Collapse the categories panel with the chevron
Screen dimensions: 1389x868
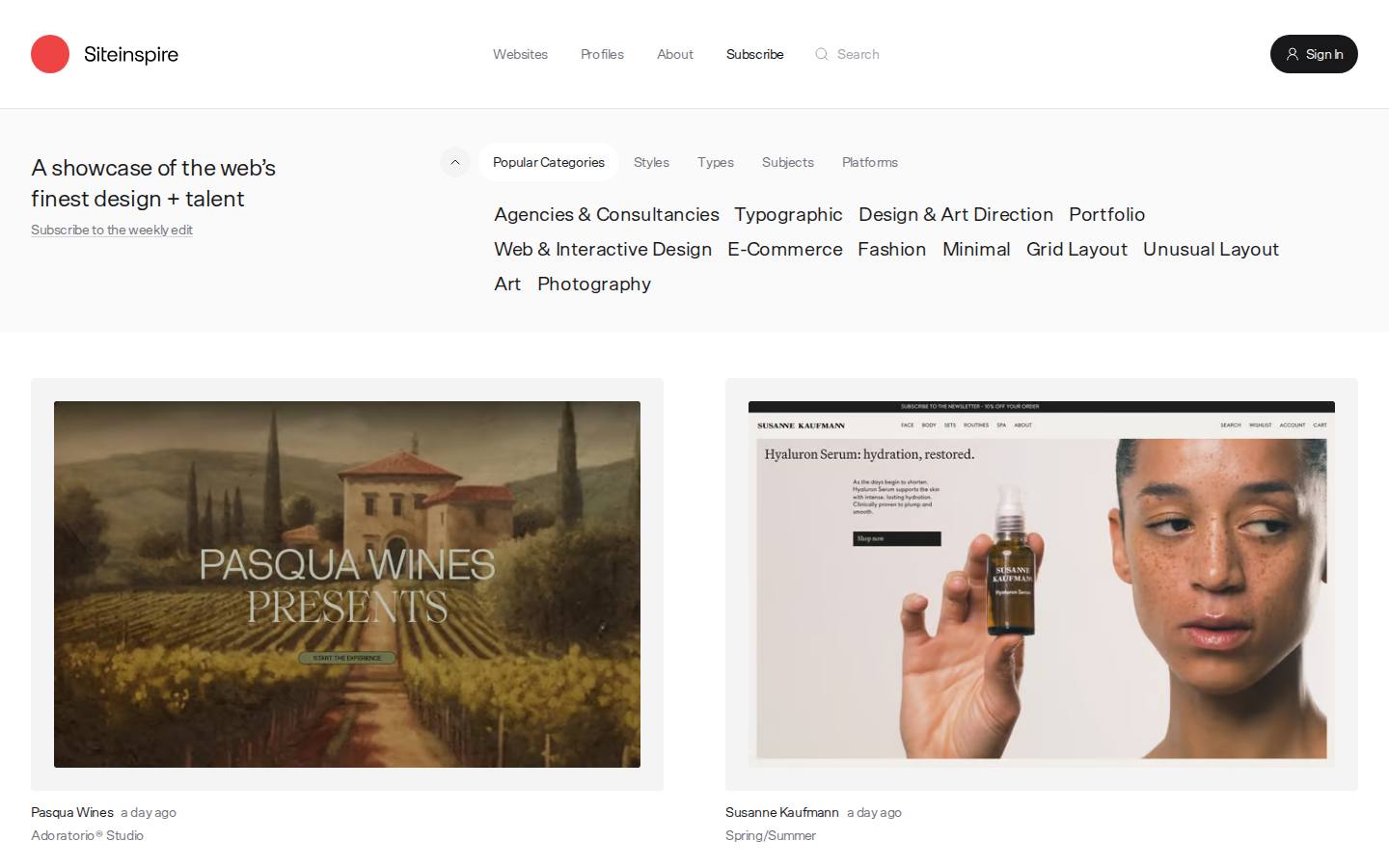(455, 162)
